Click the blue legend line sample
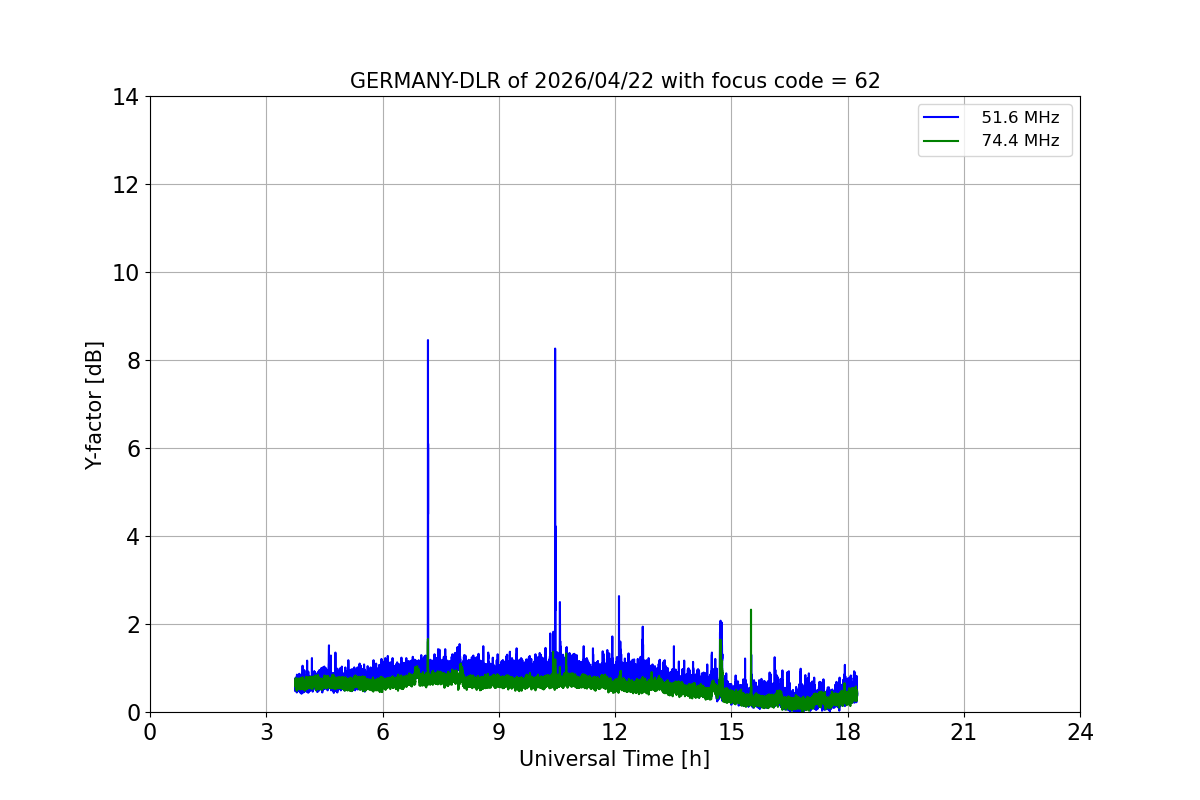The image size is (1200, 800). tap(941, 118)
